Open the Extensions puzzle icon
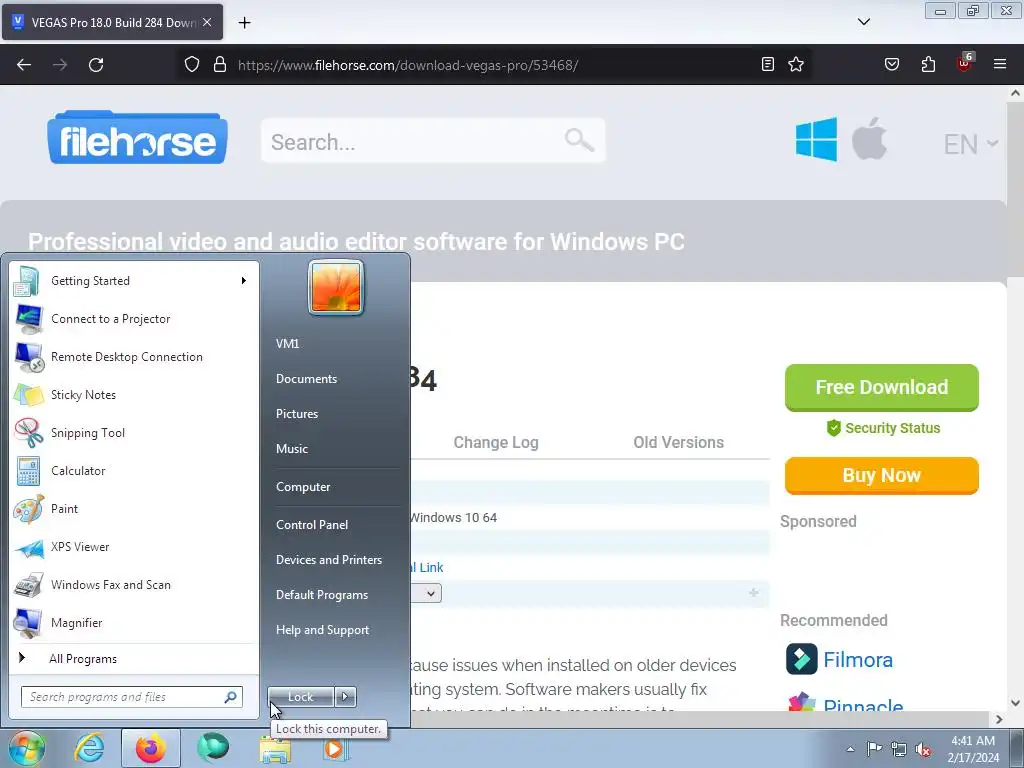This screenshot has width=1024, height=768. [928, 64]
